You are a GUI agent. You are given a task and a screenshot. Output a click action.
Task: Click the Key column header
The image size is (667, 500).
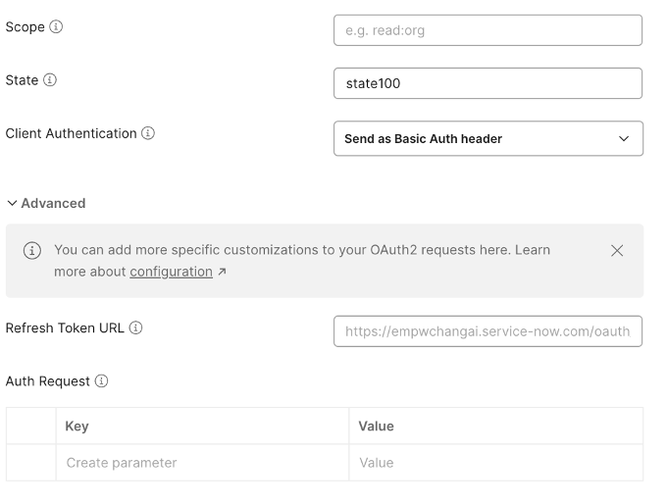[x=77, y=426]
